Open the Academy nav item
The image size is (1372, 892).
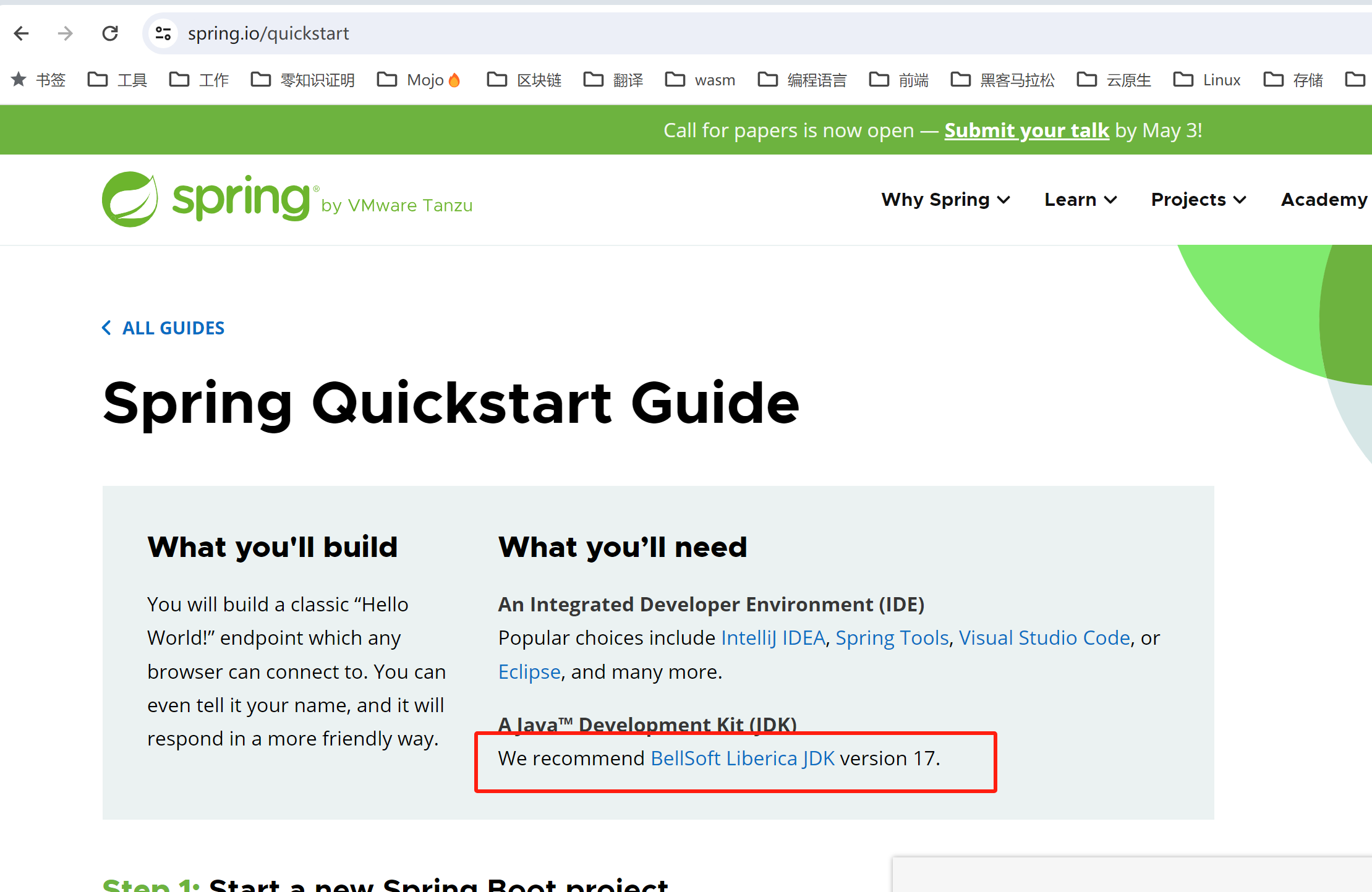[x=1323, y=200]
